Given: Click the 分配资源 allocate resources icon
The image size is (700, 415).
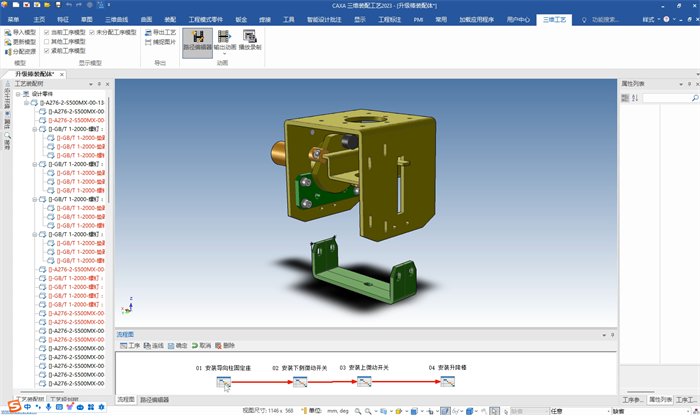Looking at the screenshot, I should point(8,52).
